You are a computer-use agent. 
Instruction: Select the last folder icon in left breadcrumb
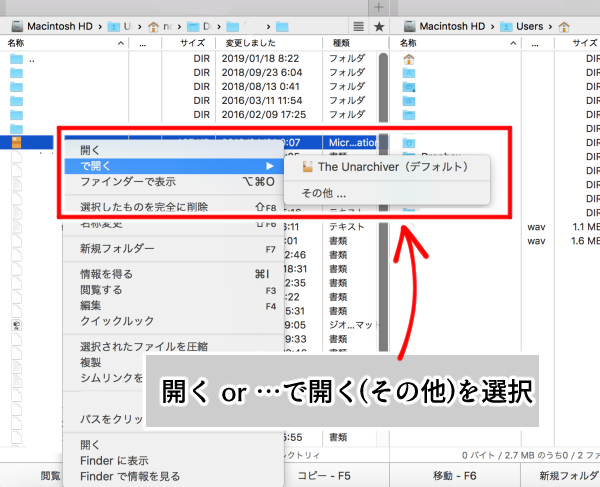282,27
